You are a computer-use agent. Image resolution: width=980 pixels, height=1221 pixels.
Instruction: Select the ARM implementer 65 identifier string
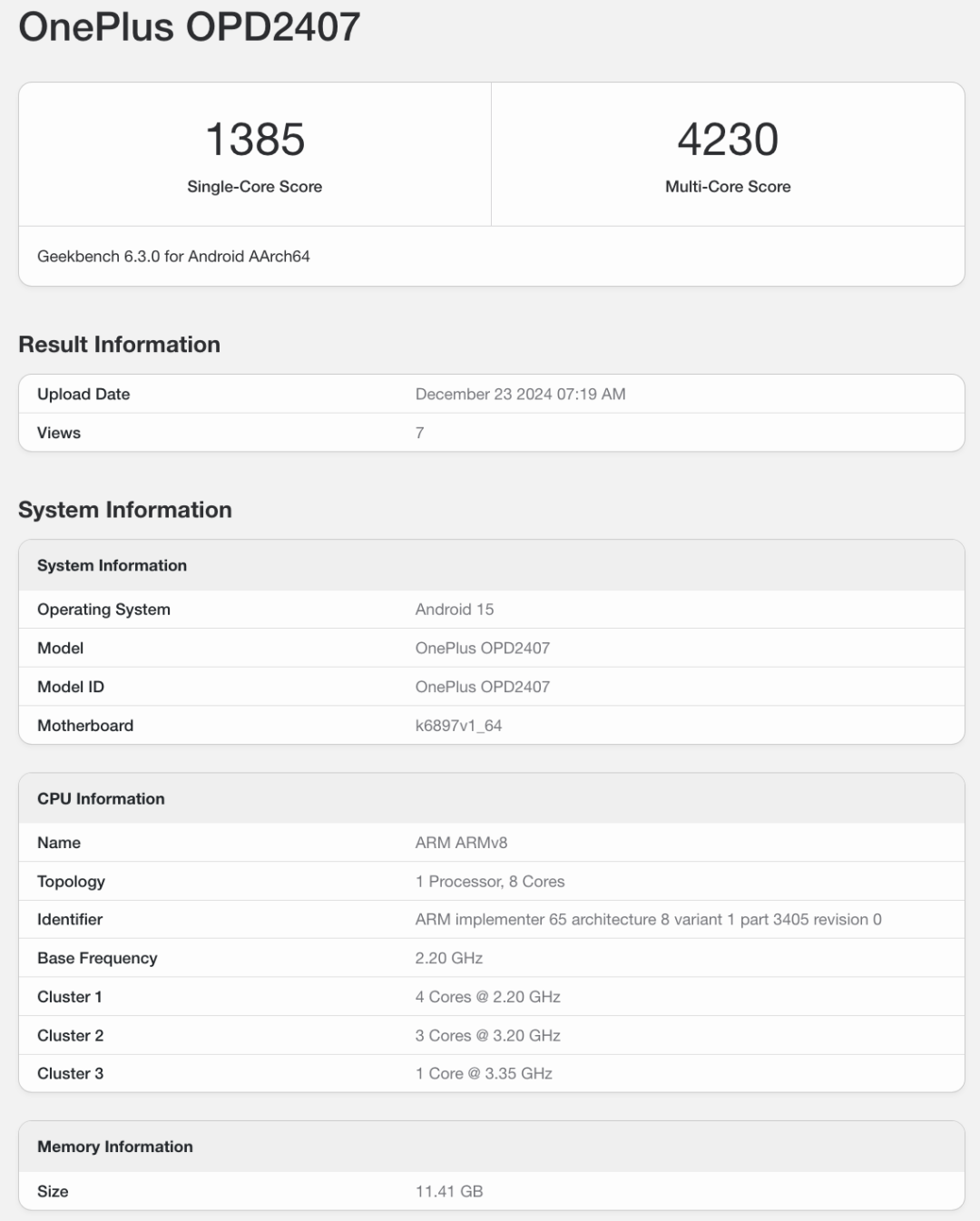coord(649,920)
